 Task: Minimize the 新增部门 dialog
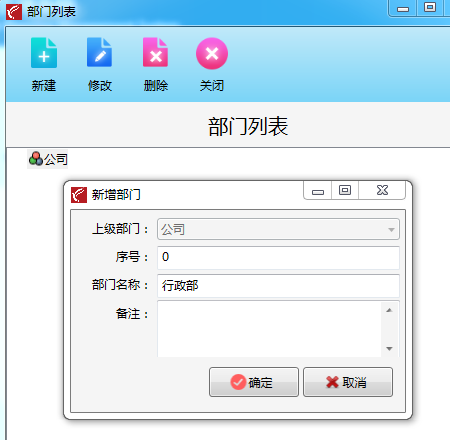[318, 190]
